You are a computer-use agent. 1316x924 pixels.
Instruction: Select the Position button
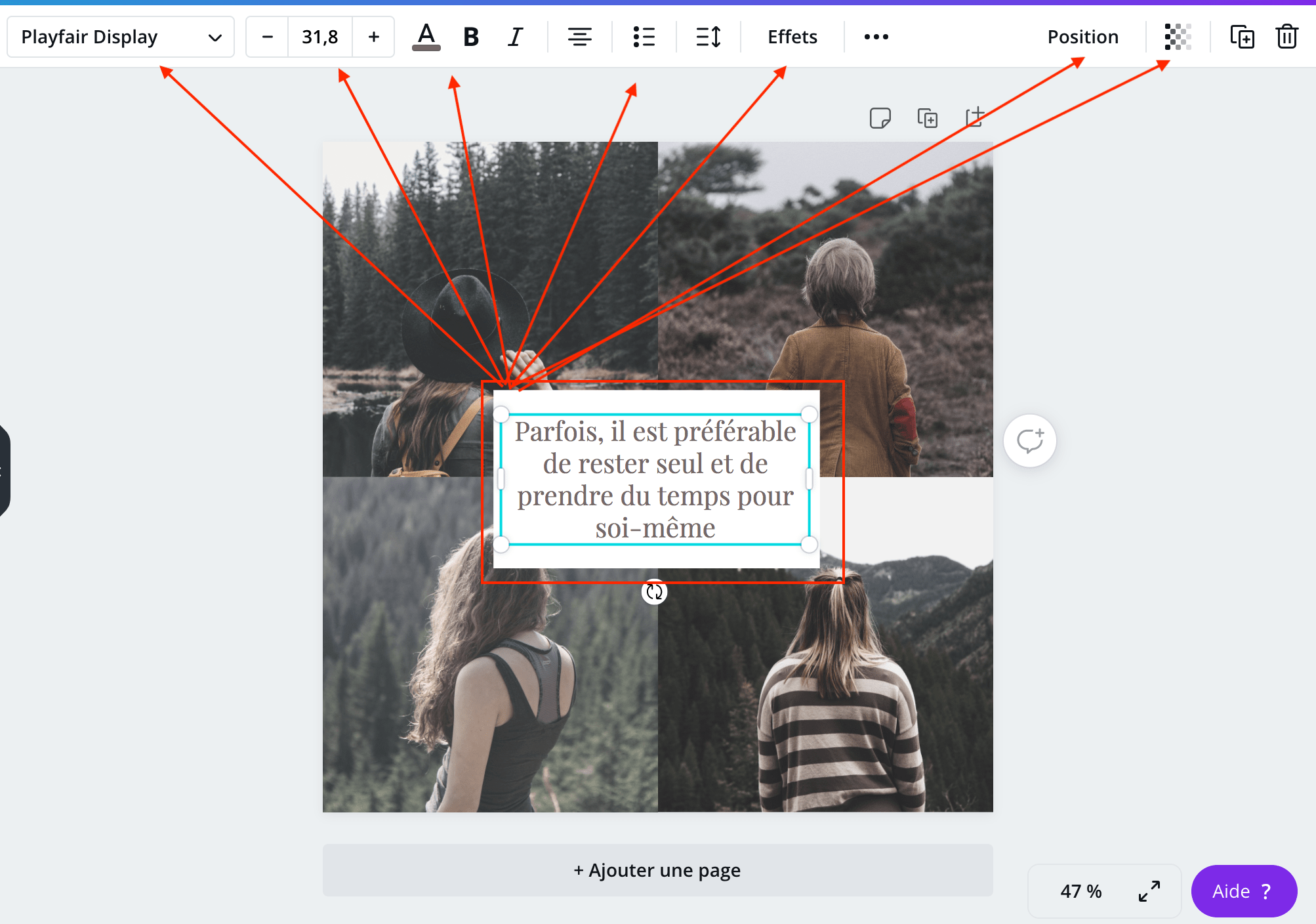point(1083,37)
